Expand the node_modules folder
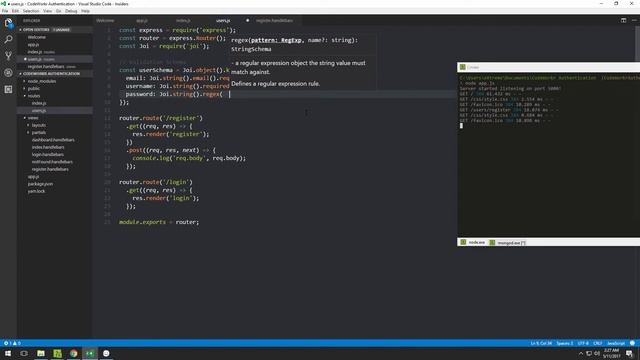 42,81
